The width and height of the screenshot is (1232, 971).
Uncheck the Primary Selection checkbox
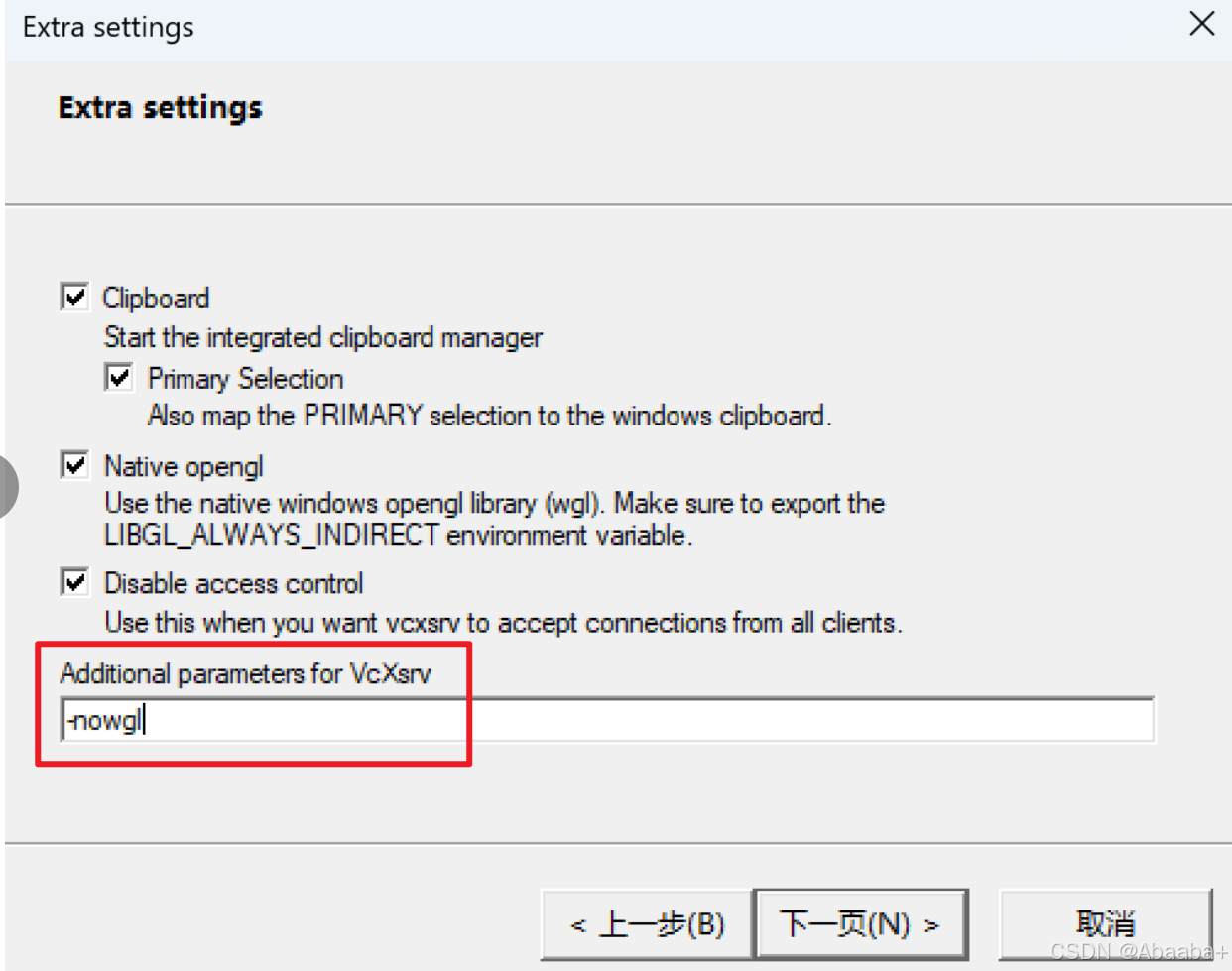tap(119, 377)
